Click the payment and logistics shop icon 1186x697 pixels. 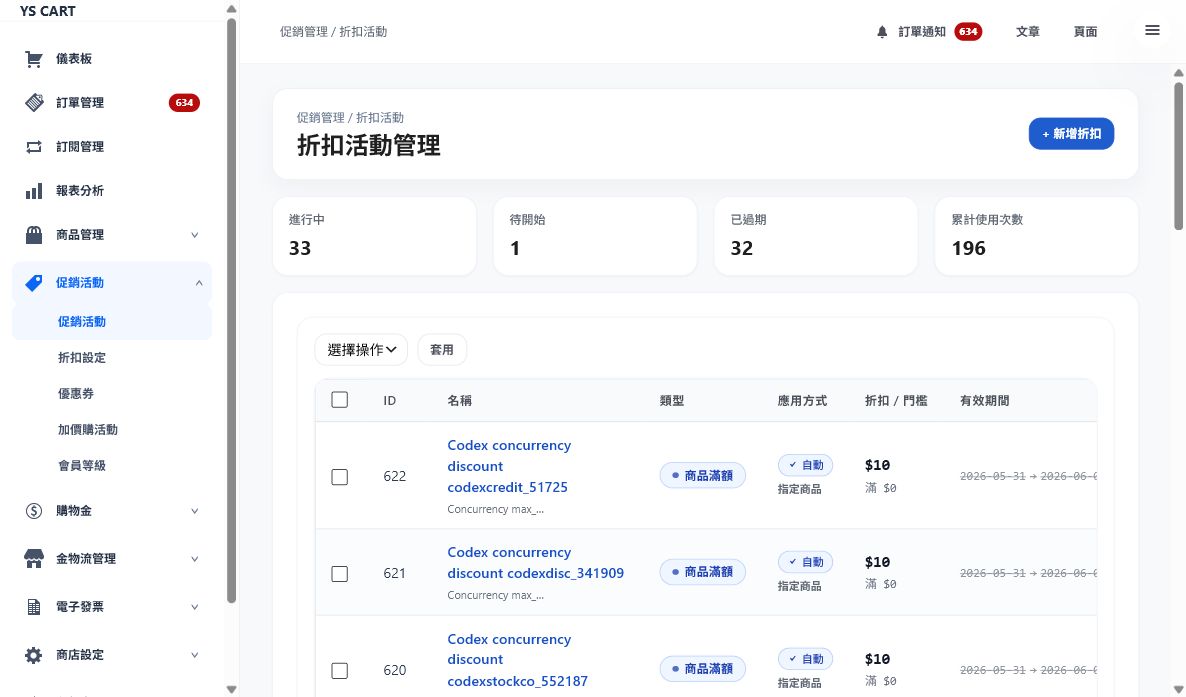point(34,559)
